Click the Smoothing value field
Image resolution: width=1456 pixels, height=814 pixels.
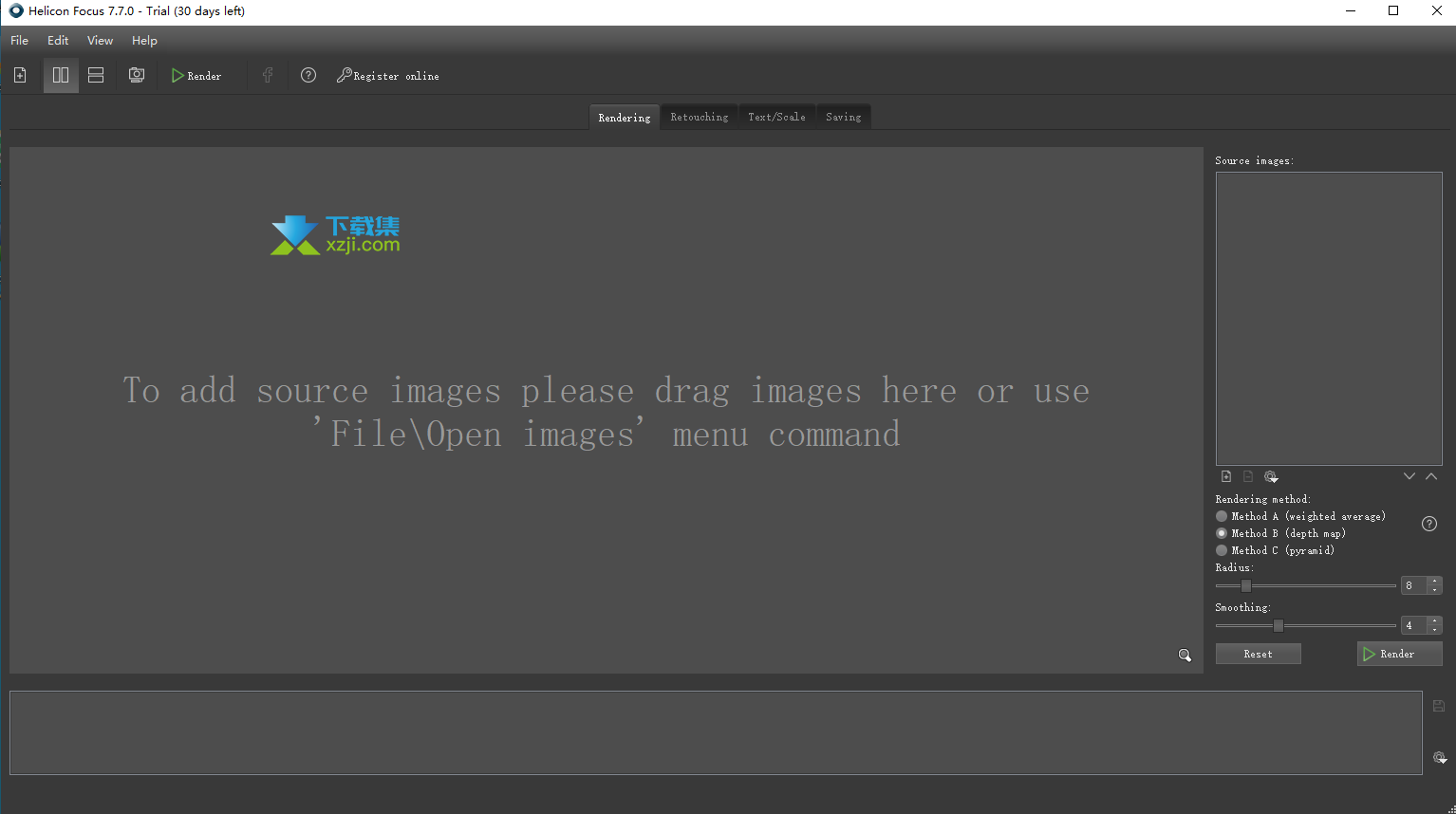click(1414, 626)
